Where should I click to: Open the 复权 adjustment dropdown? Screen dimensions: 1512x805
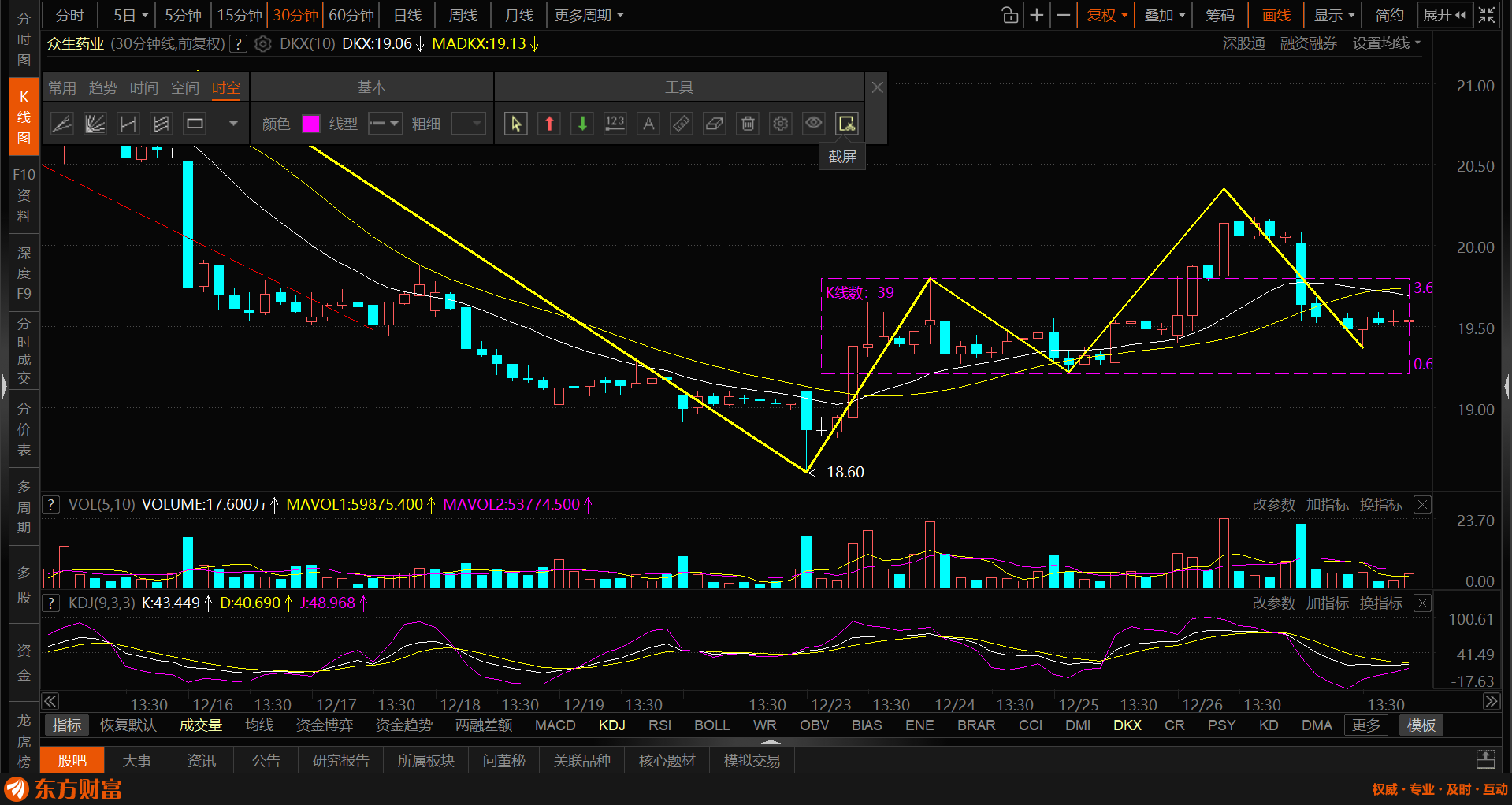1107,15
